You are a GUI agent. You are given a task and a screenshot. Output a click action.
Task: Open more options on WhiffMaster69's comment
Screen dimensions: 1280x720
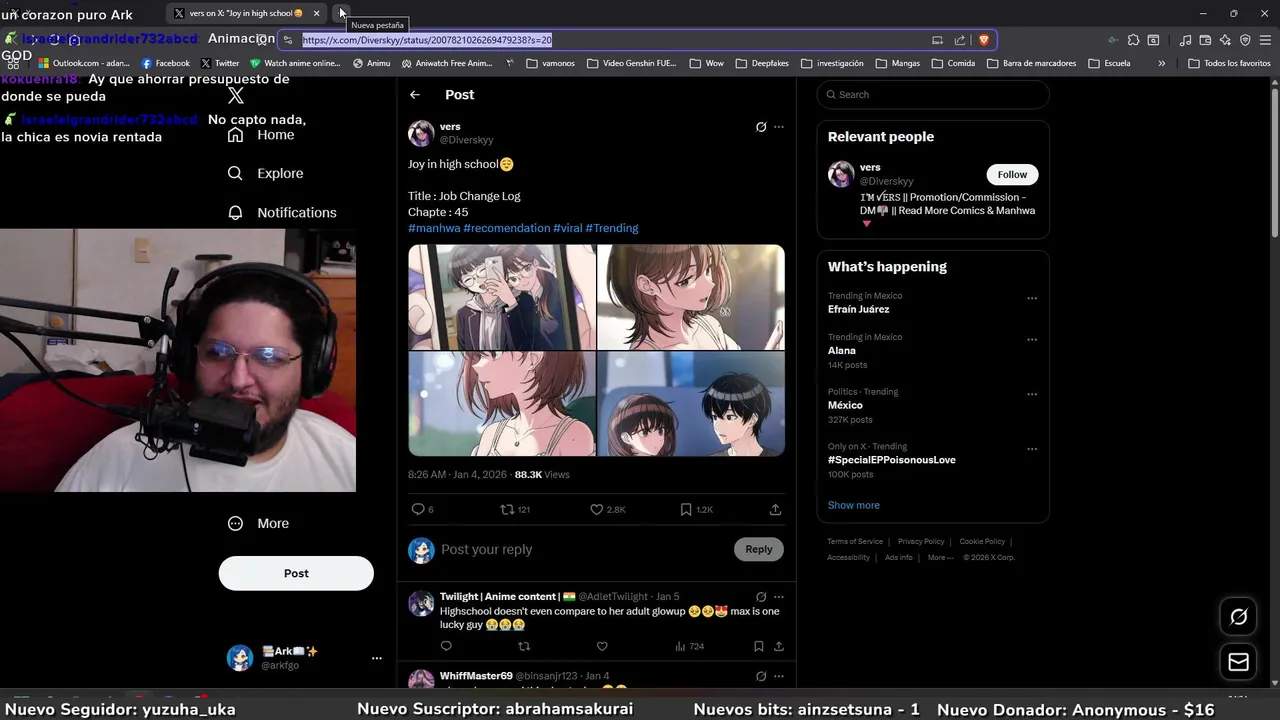tap(779, 676)
